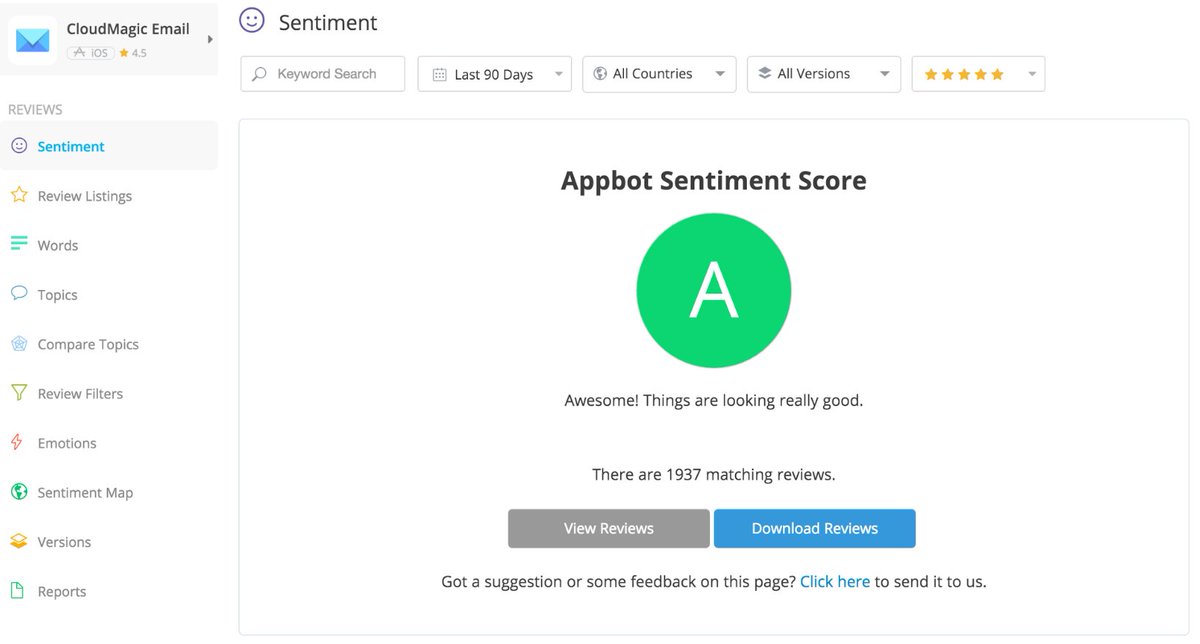1200x644 pixels.
Task: Open Review Listings
Action: point(85,196)
